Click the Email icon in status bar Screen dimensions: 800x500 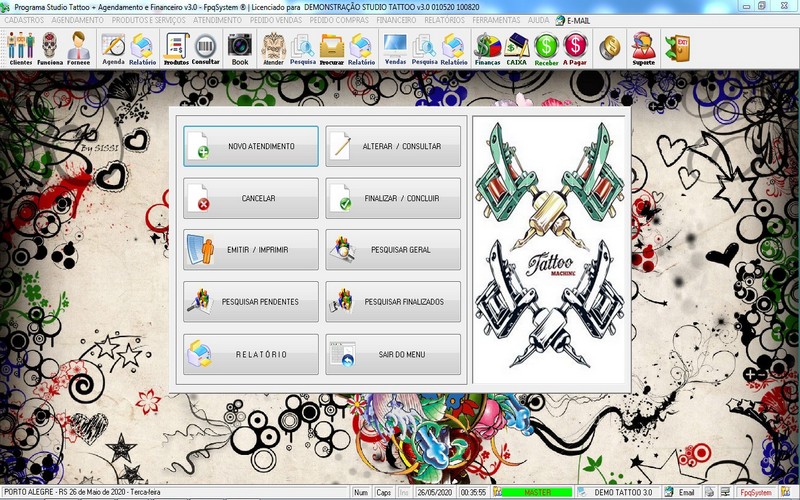(x=669, y=492)
